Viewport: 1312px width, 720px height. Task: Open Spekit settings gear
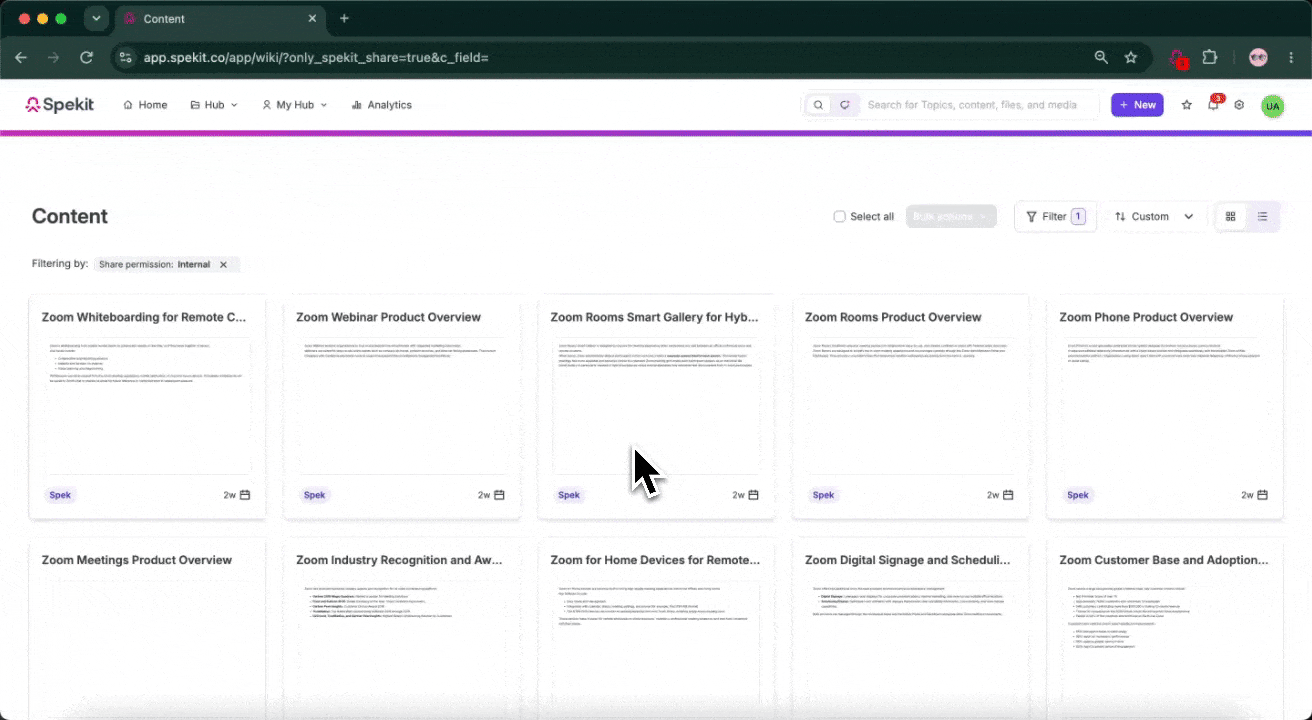pyautogui.click(x=1239, y=105)
